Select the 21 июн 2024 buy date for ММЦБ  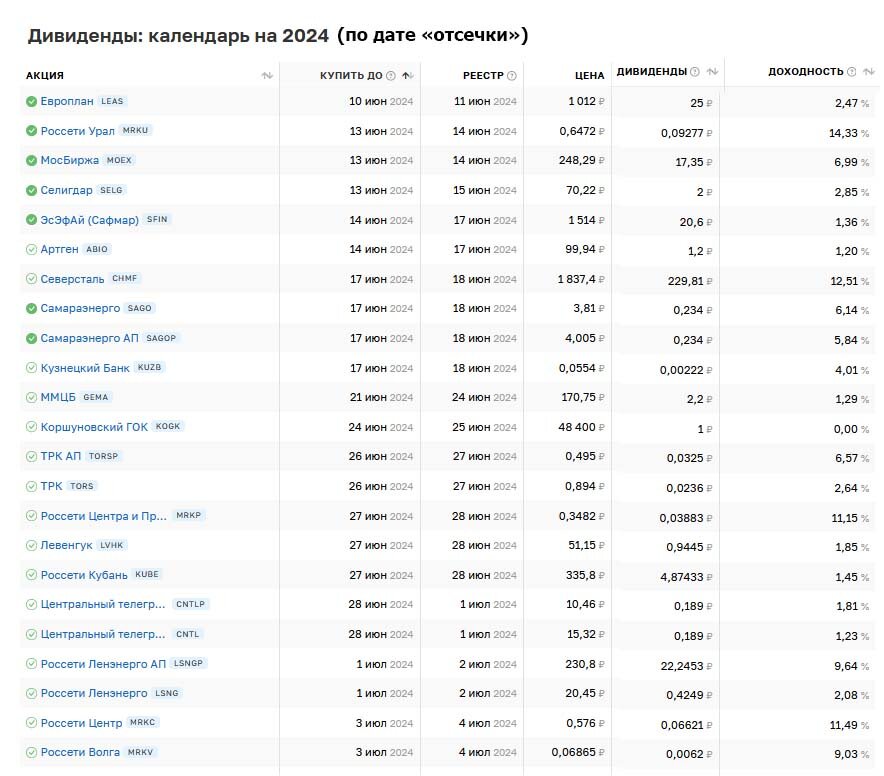[x=381, y=397]
